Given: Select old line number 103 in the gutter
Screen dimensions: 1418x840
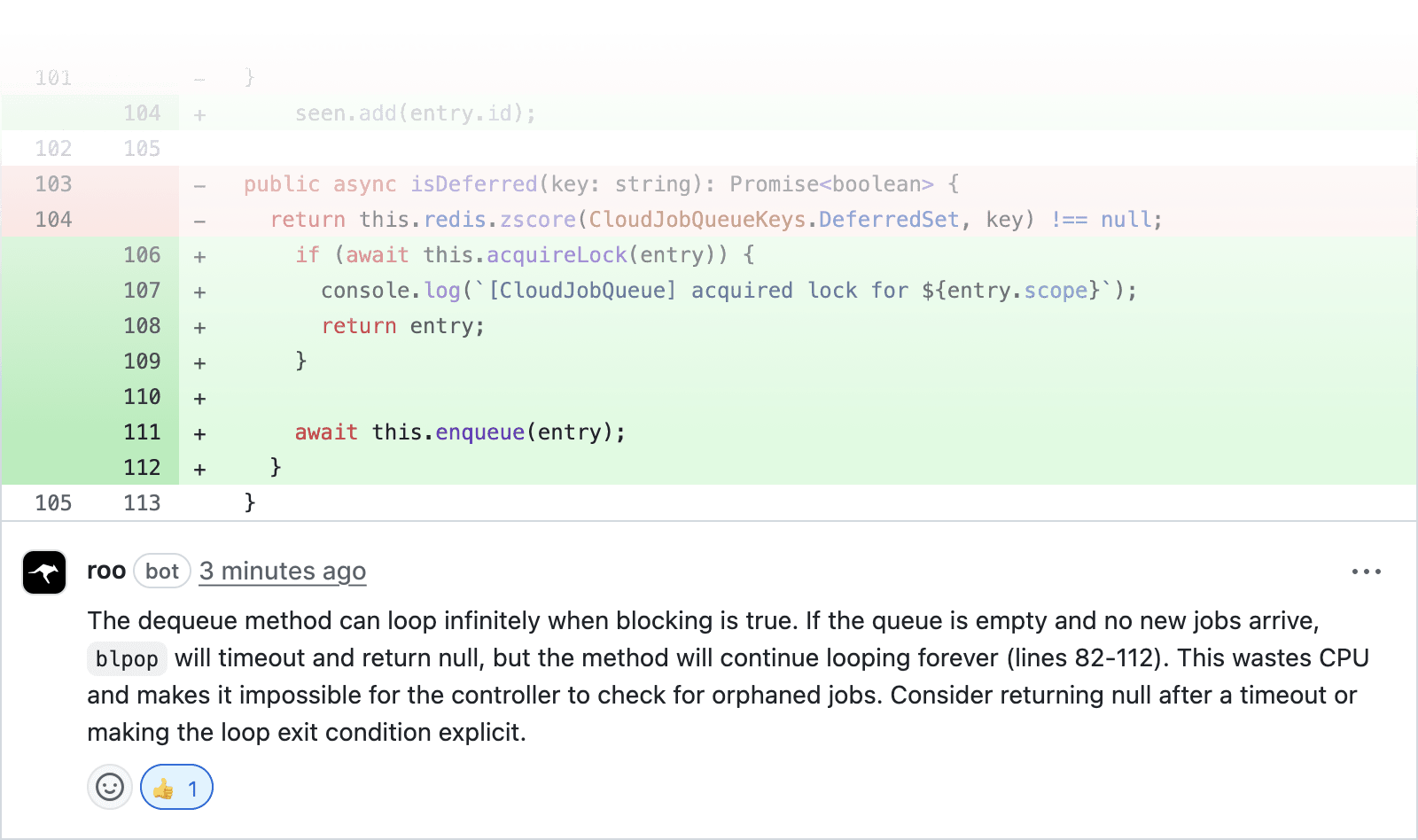Looking at the screenshot, I should 52,184.
